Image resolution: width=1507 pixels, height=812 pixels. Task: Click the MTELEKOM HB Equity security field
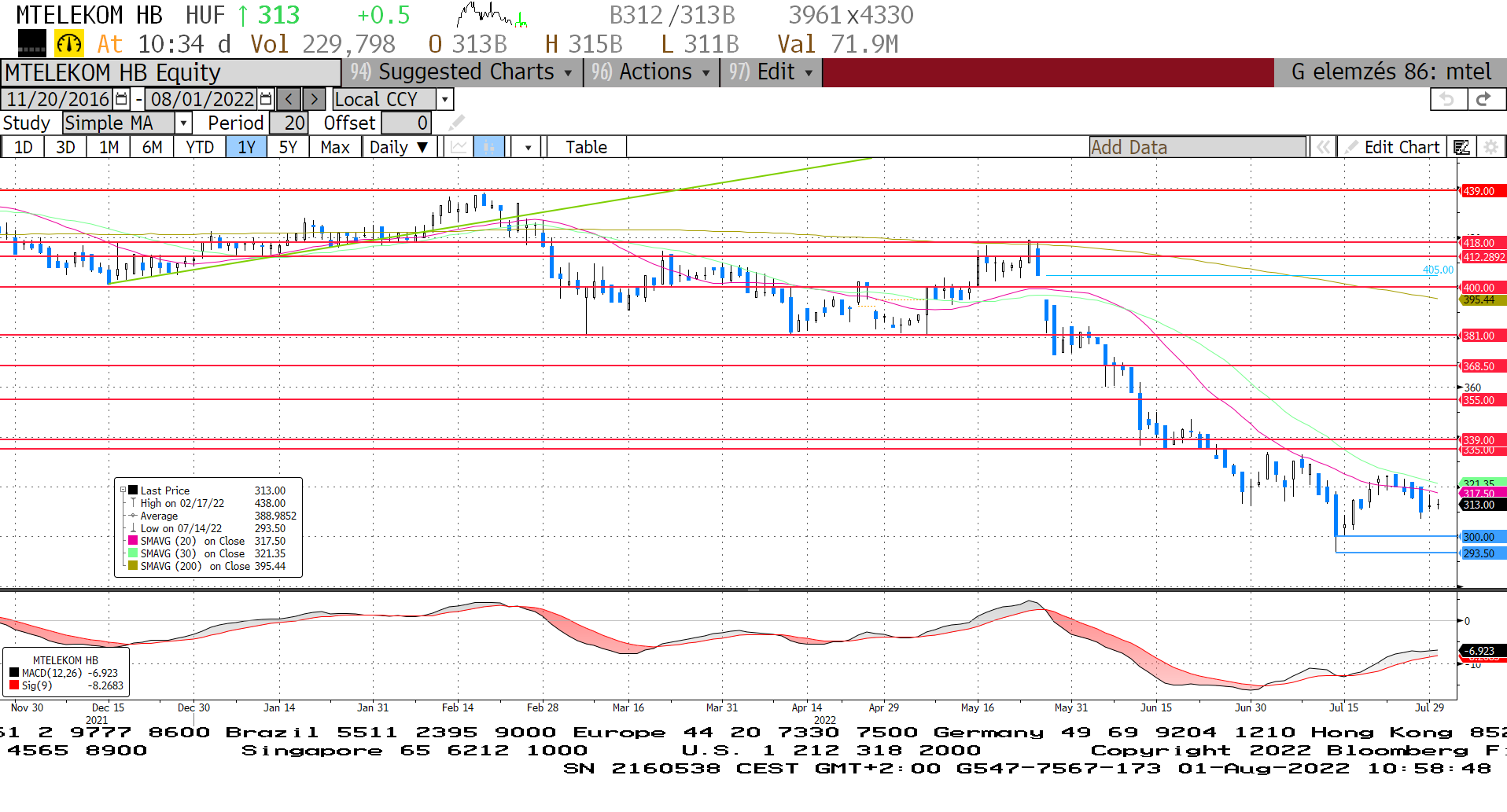click(x=171, y=72)
